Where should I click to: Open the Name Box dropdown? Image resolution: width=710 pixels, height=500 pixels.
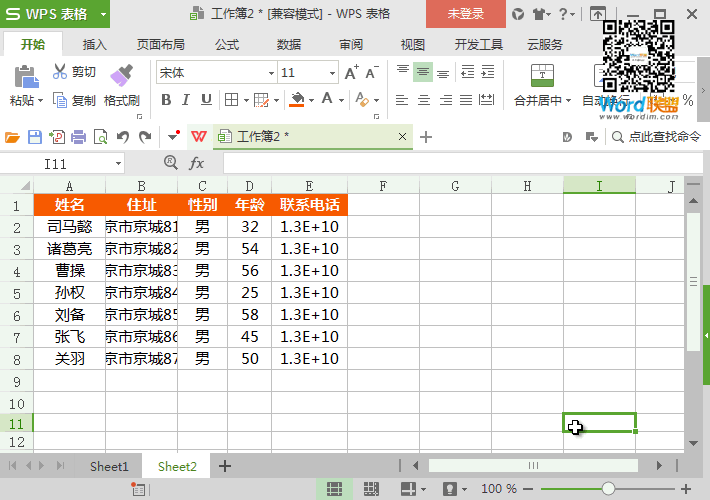[118, 163]
